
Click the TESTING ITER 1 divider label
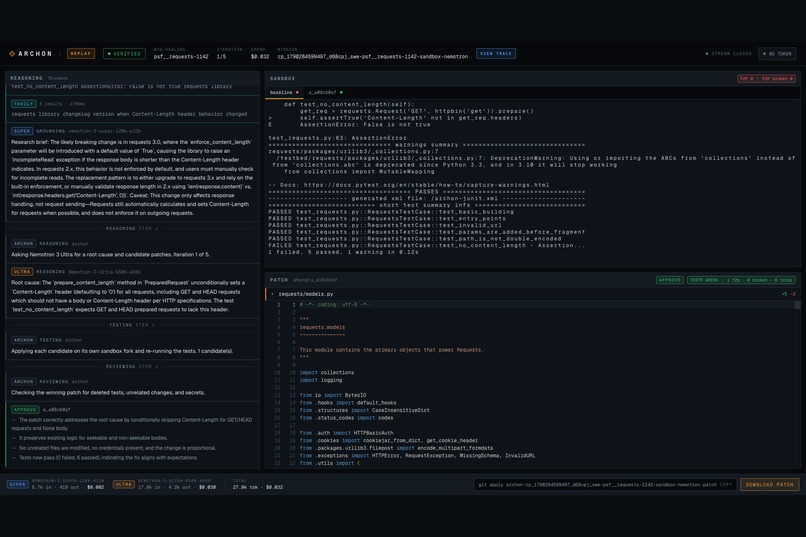point(134,325)
